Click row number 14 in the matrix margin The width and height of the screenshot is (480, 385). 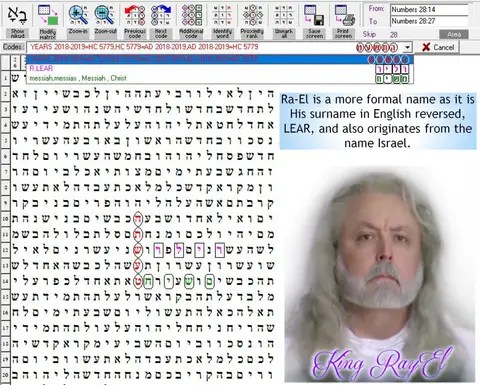point(5,281)
